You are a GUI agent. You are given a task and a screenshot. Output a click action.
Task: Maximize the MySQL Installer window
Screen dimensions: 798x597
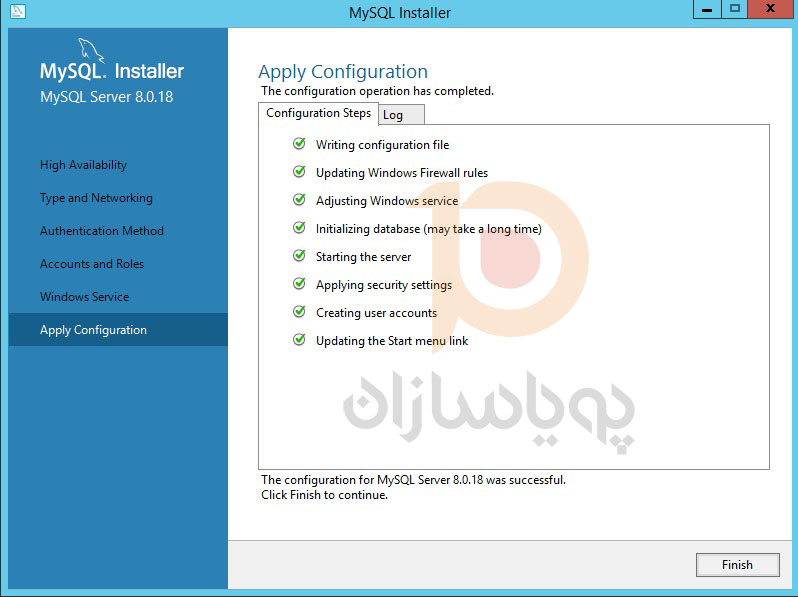pos(735,10)
